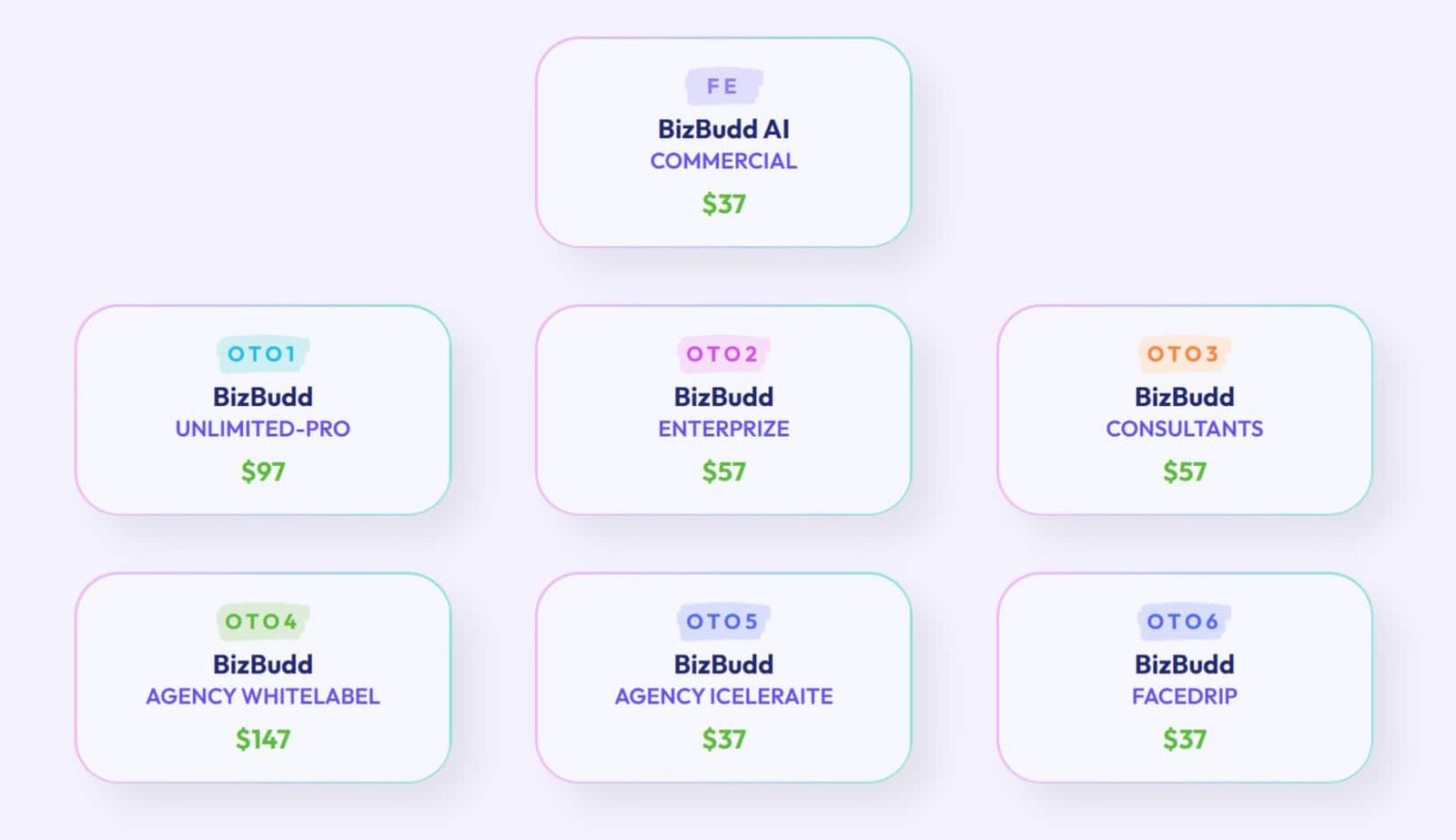This screenshot has width=1456, height=840.
Task: Click the FE badge label
Action: [x=723, y=86]
